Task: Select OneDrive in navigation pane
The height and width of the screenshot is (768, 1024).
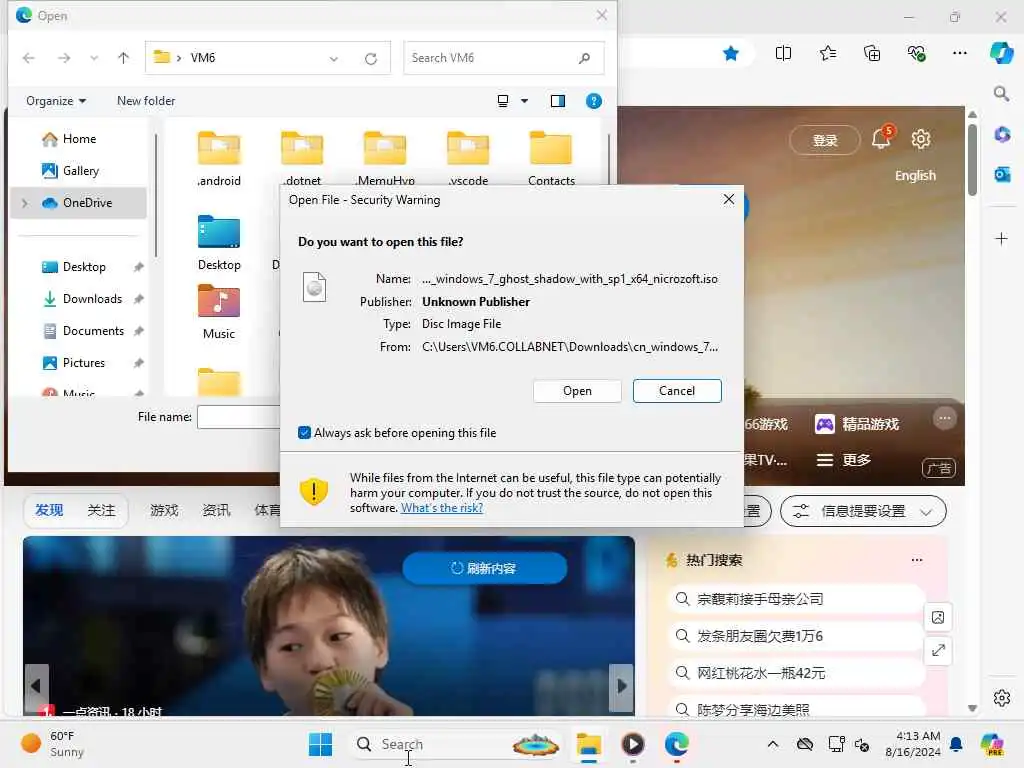Action: (79, 202)
